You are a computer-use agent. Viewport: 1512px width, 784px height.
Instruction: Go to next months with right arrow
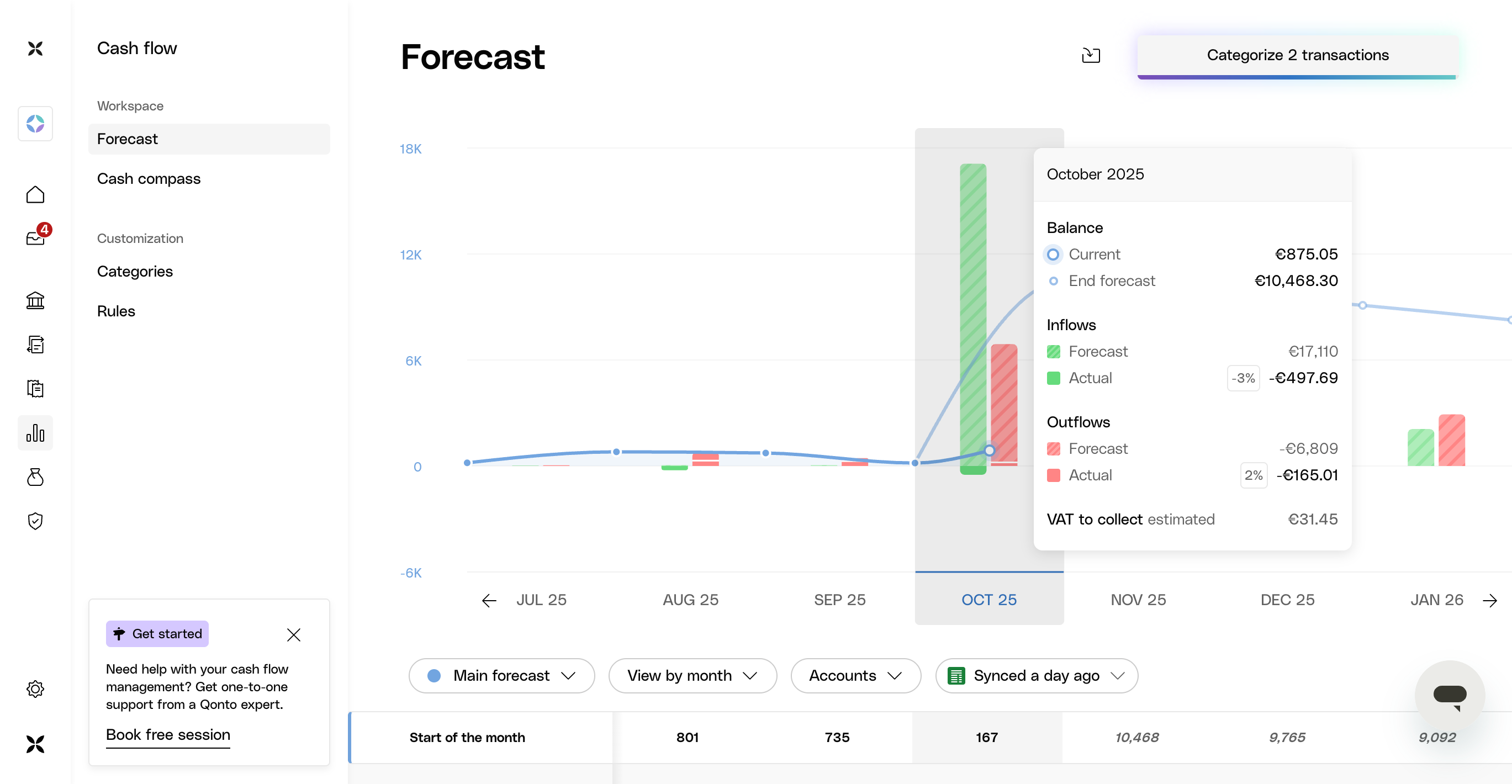pos(1490,600)
